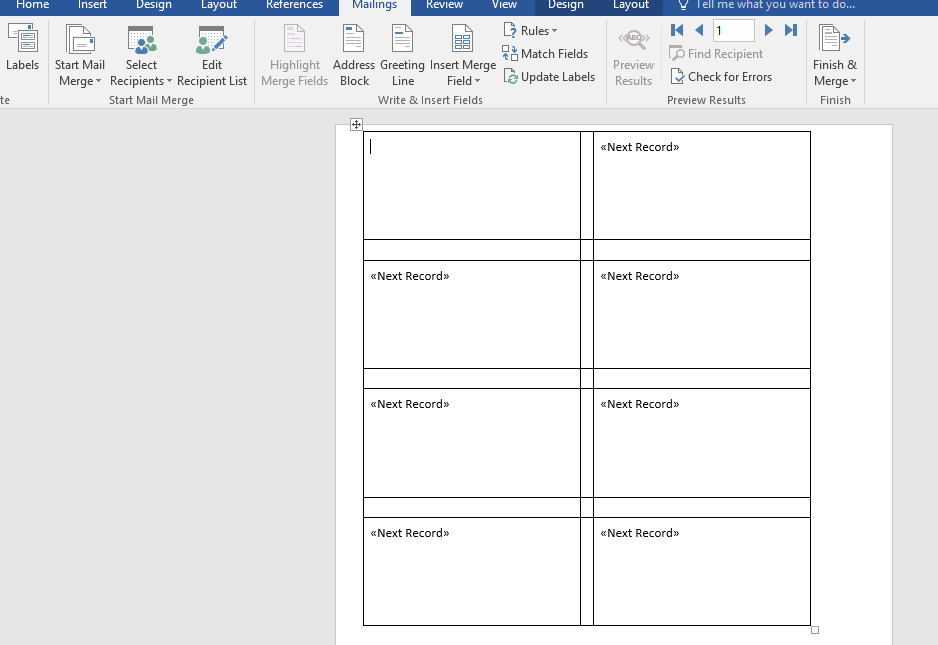Click the table move handle

[x=356, y=124]
